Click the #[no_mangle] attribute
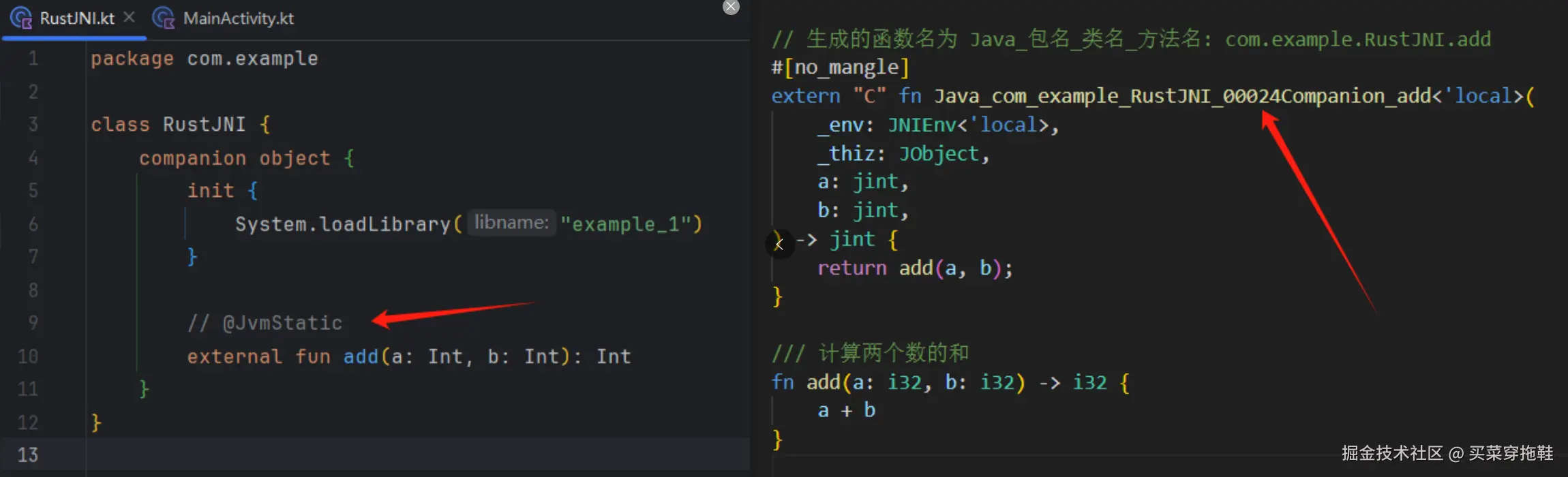This screenshot has width=1568, height=477. coord(840,67)
